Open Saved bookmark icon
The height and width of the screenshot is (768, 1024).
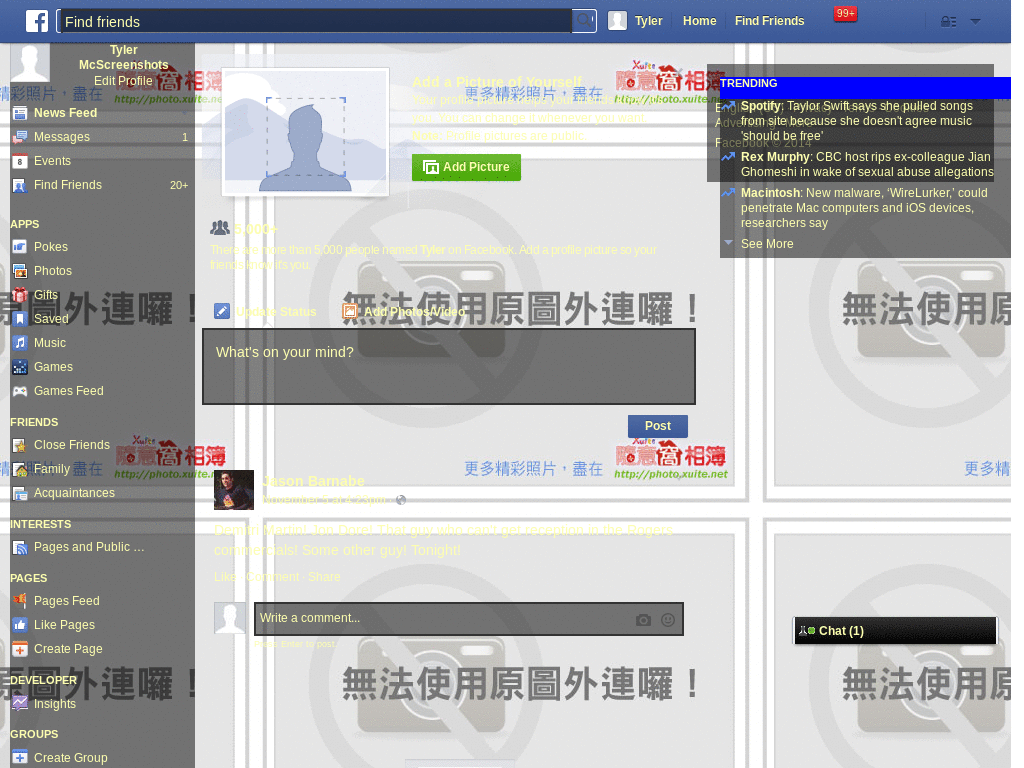click(x=20, y=319)
